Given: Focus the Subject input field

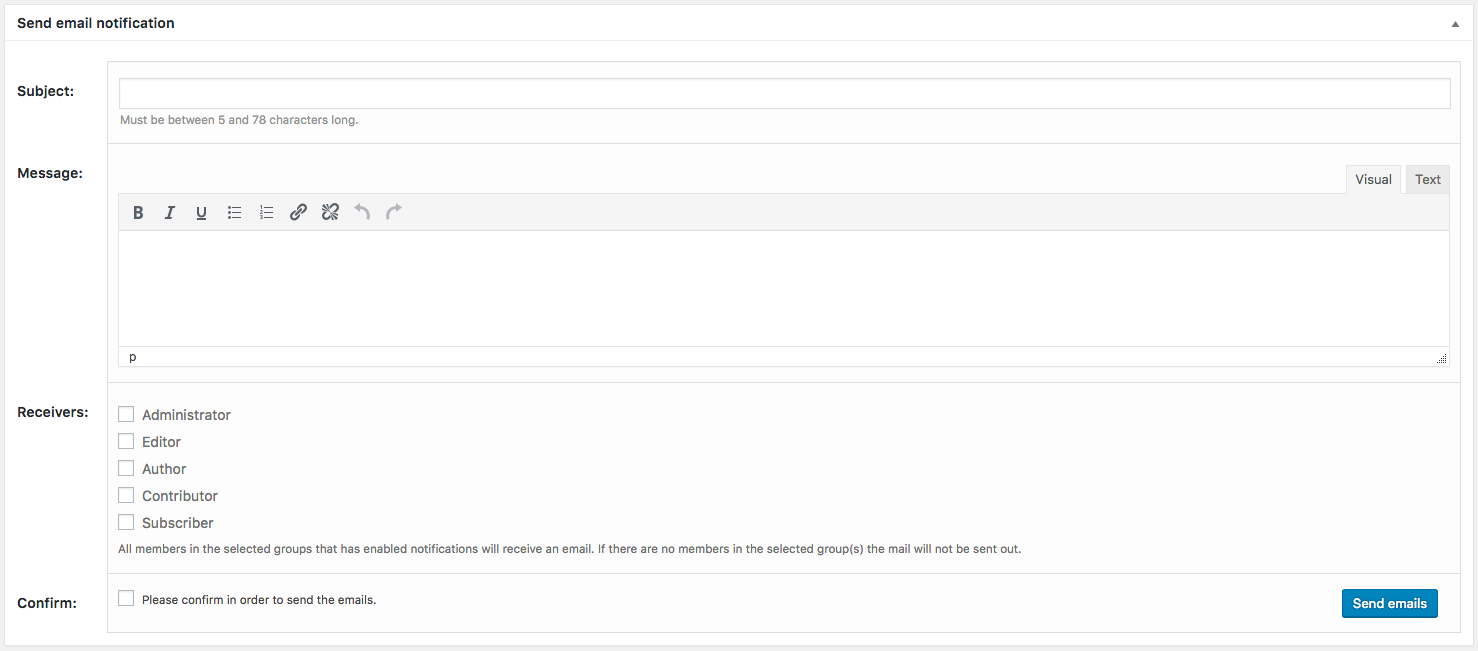Looking at the screenshot, I should coord(784,93).
